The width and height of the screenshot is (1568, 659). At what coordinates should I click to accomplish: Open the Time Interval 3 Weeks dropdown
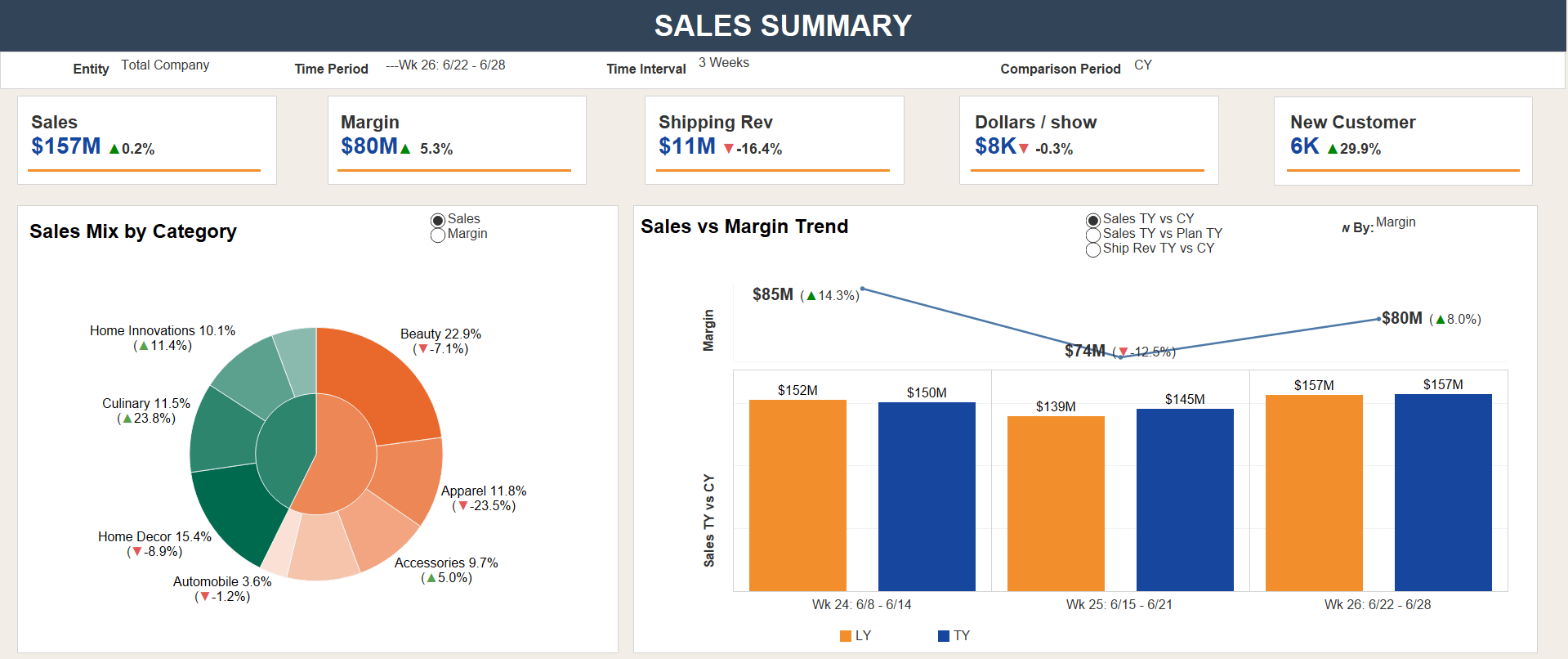(724, 63)
